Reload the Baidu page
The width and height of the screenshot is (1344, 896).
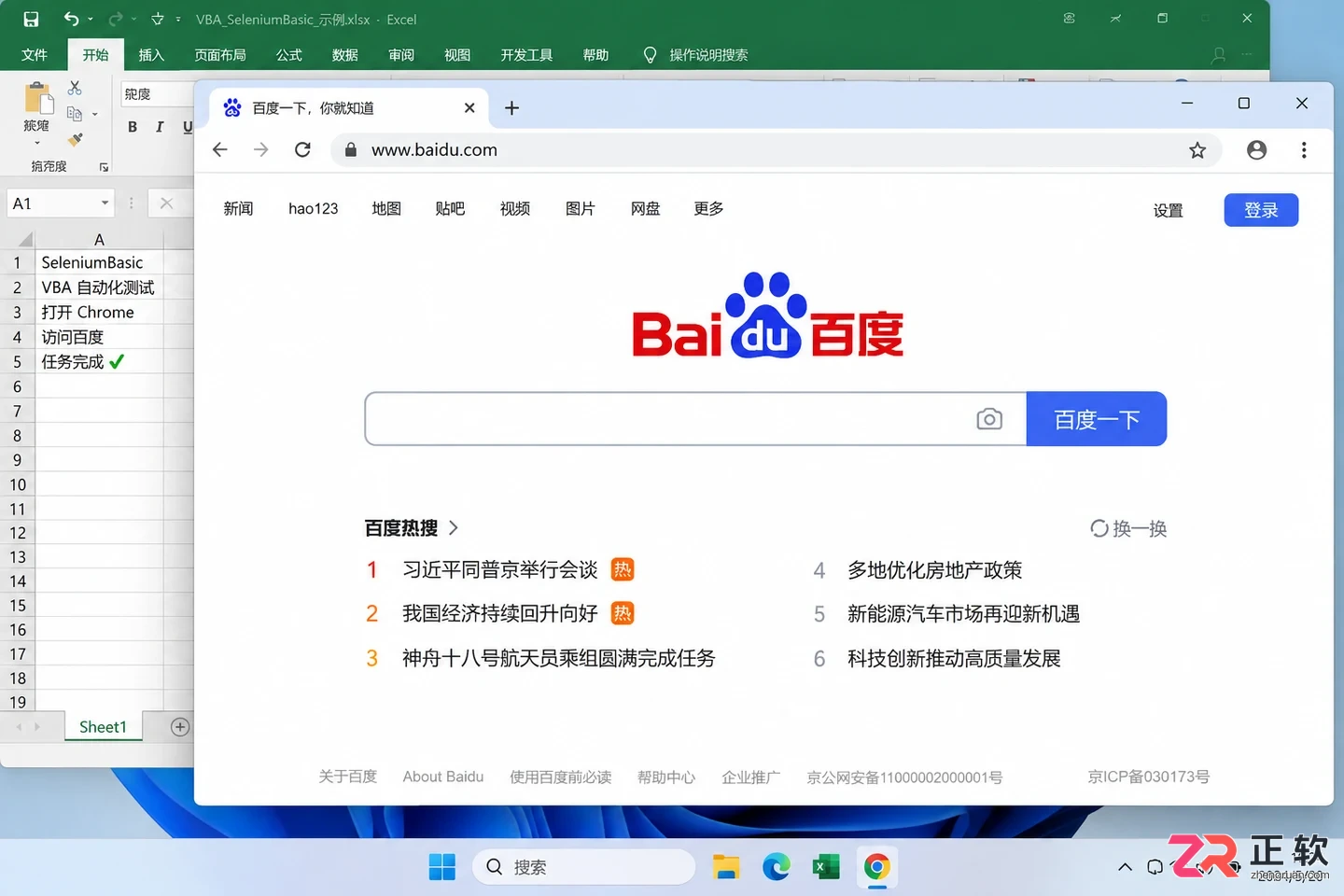[x=302, y=149]
